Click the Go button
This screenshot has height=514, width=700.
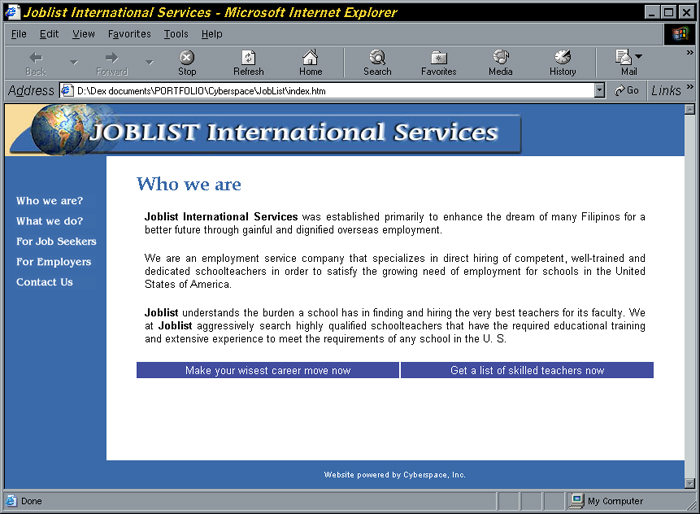click(x=627, y=91)
